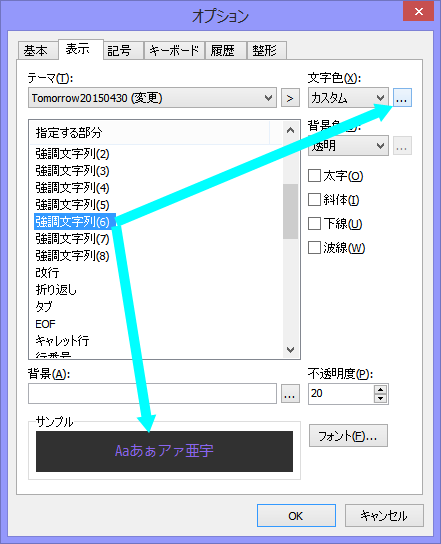The width and height of the screenshot is (441, 544).
Task: Click the list scrollbar down arrow
Action: (290, 349)
